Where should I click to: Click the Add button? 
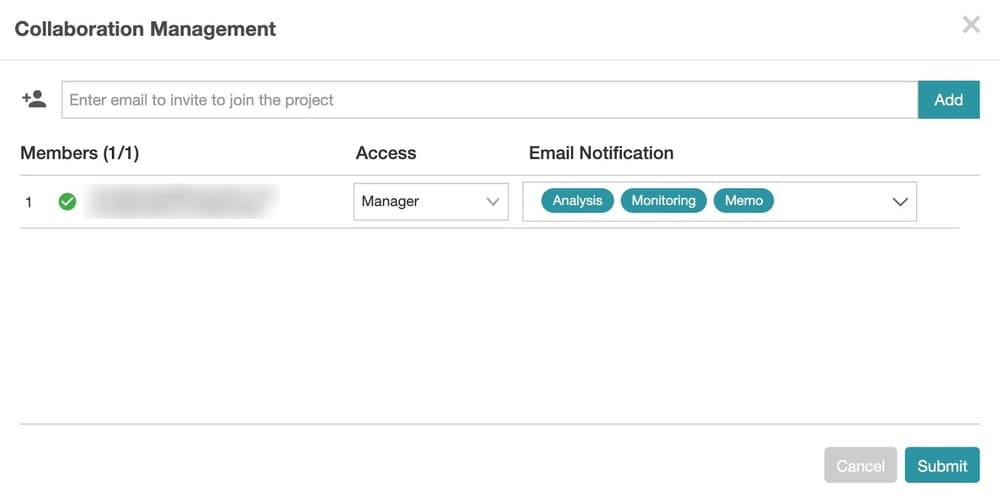click(948, 99)
